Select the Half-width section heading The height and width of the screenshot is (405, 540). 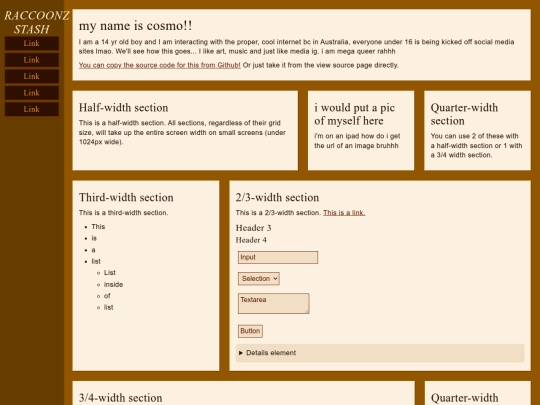[x=123, y=108]
